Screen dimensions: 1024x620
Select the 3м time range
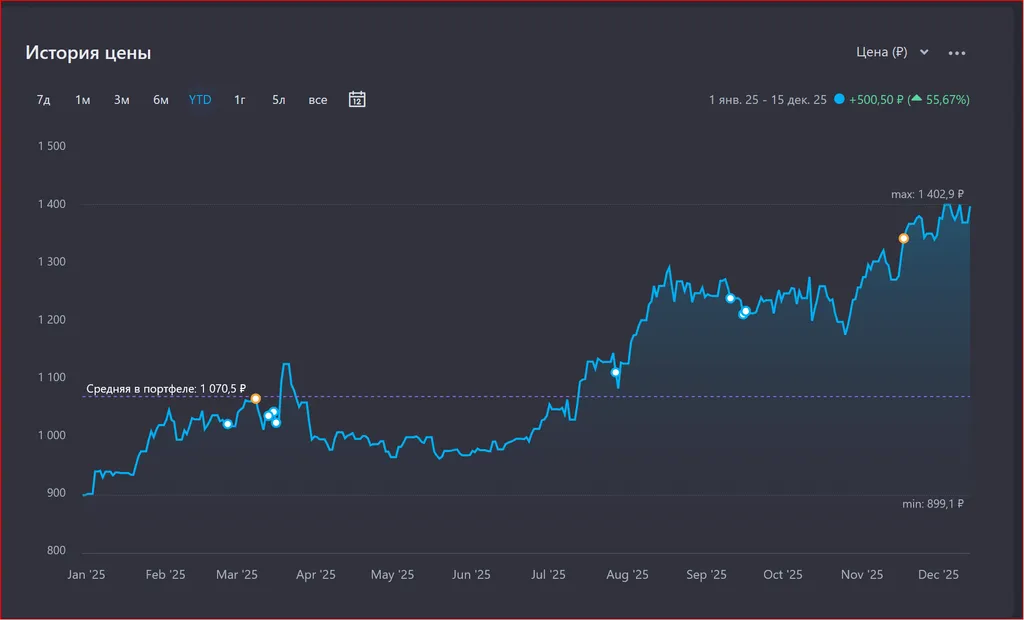coord(122,100)
